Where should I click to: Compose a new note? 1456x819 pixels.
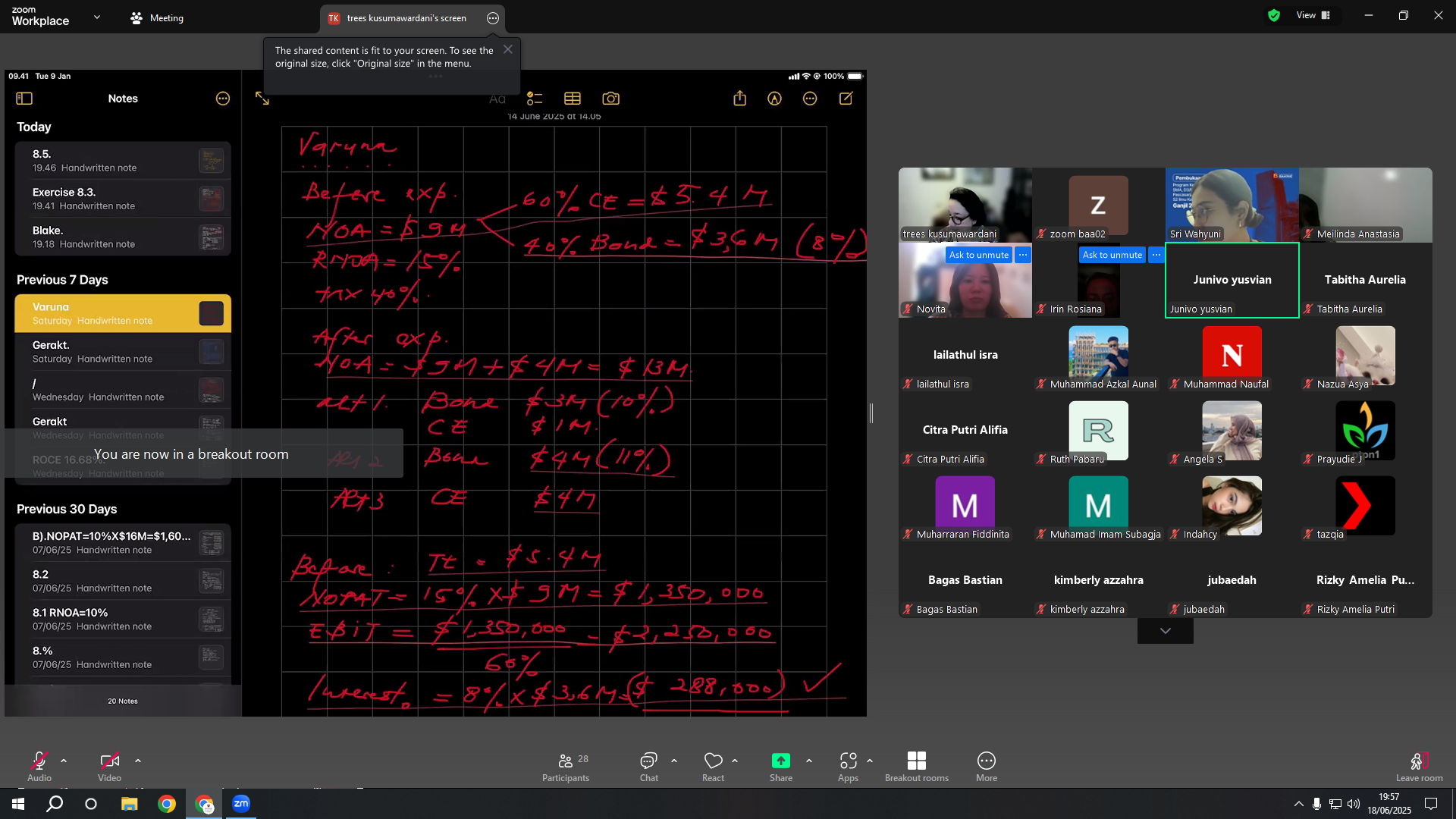(846, 99)
